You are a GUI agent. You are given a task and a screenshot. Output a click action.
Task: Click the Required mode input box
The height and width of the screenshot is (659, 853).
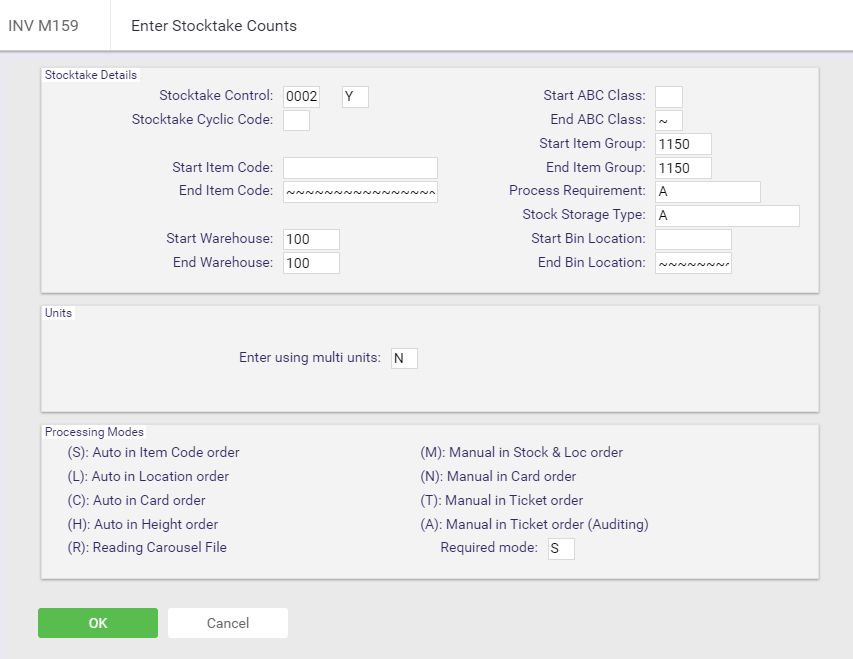pos(561,549)
